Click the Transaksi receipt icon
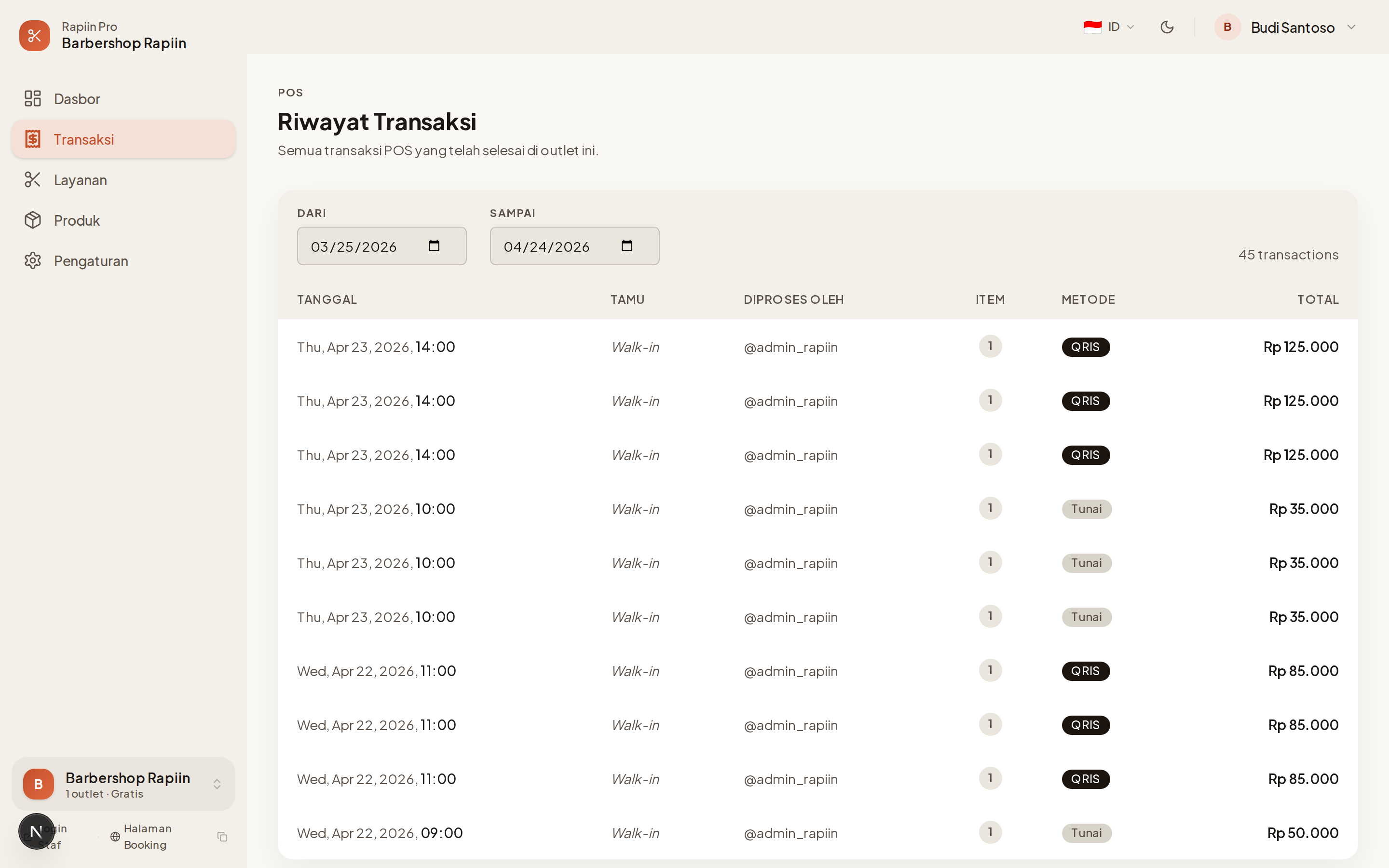Image resolution: width=1389 pixels, height=868 pixels. pos(33,139)
